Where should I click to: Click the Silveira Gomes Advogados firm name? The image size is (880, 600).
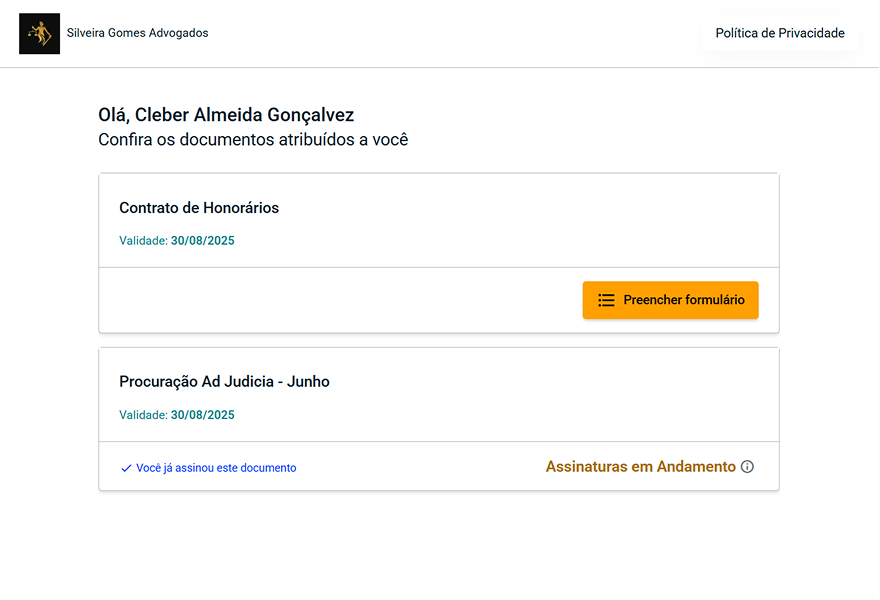137,33
